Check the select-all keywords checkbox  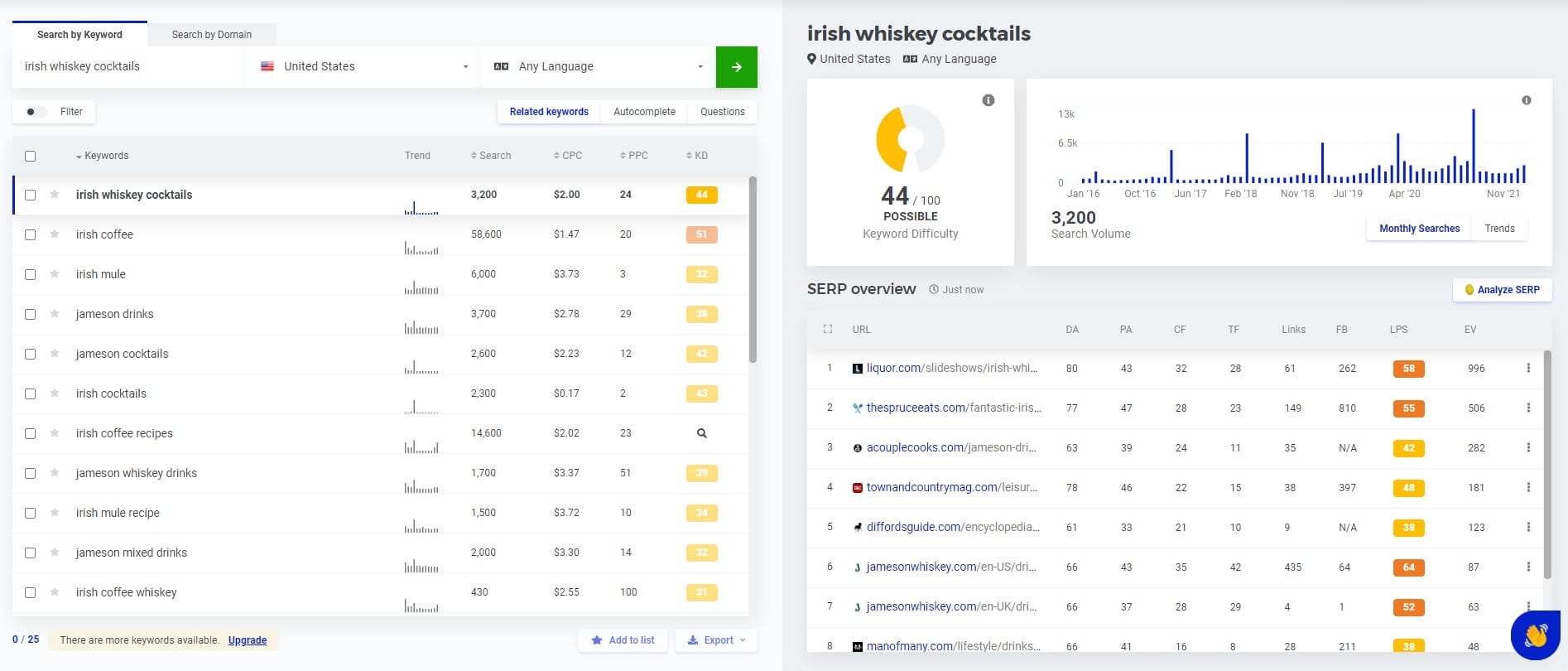click(31, 156)
